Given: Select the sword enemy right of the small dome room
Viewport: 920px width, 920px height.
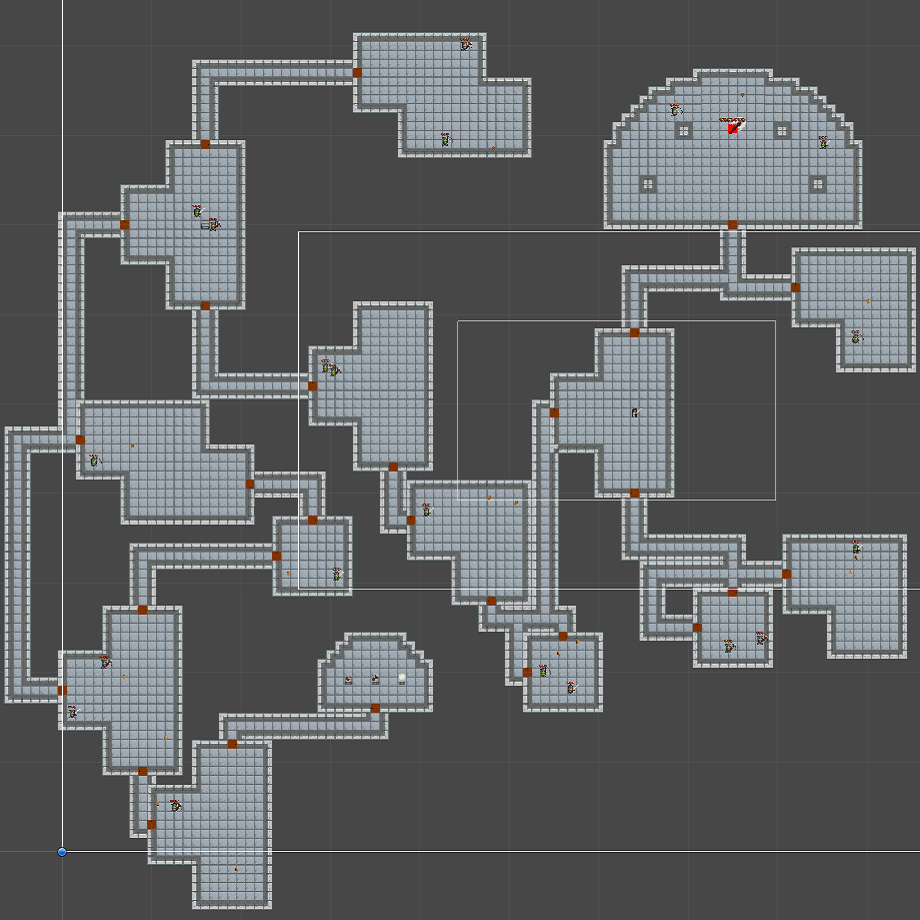Looking at the screenshot, I should (x=571, y=687).
